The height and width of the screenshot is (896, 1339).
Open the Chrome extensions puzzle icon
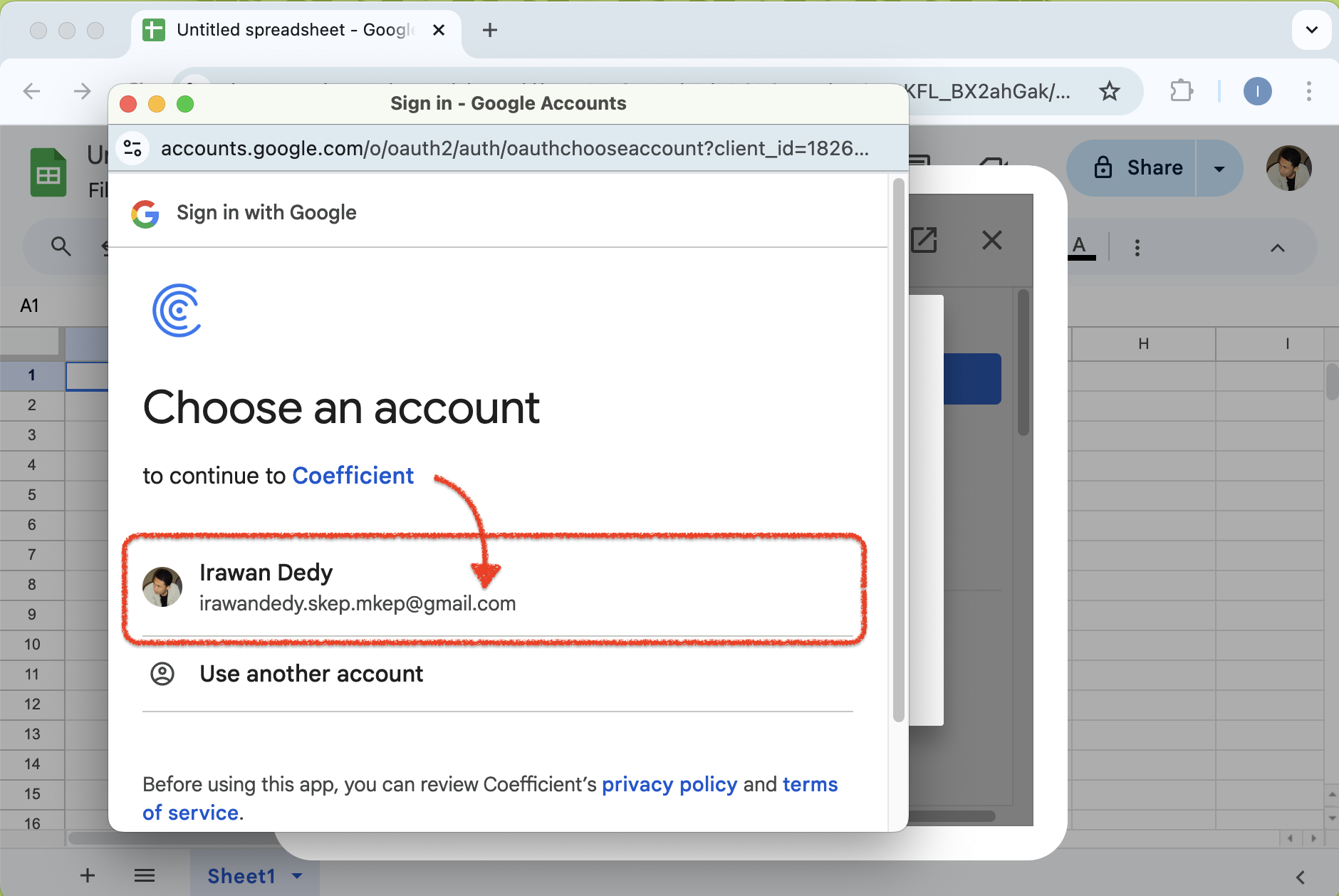(x=1182, y=91)
